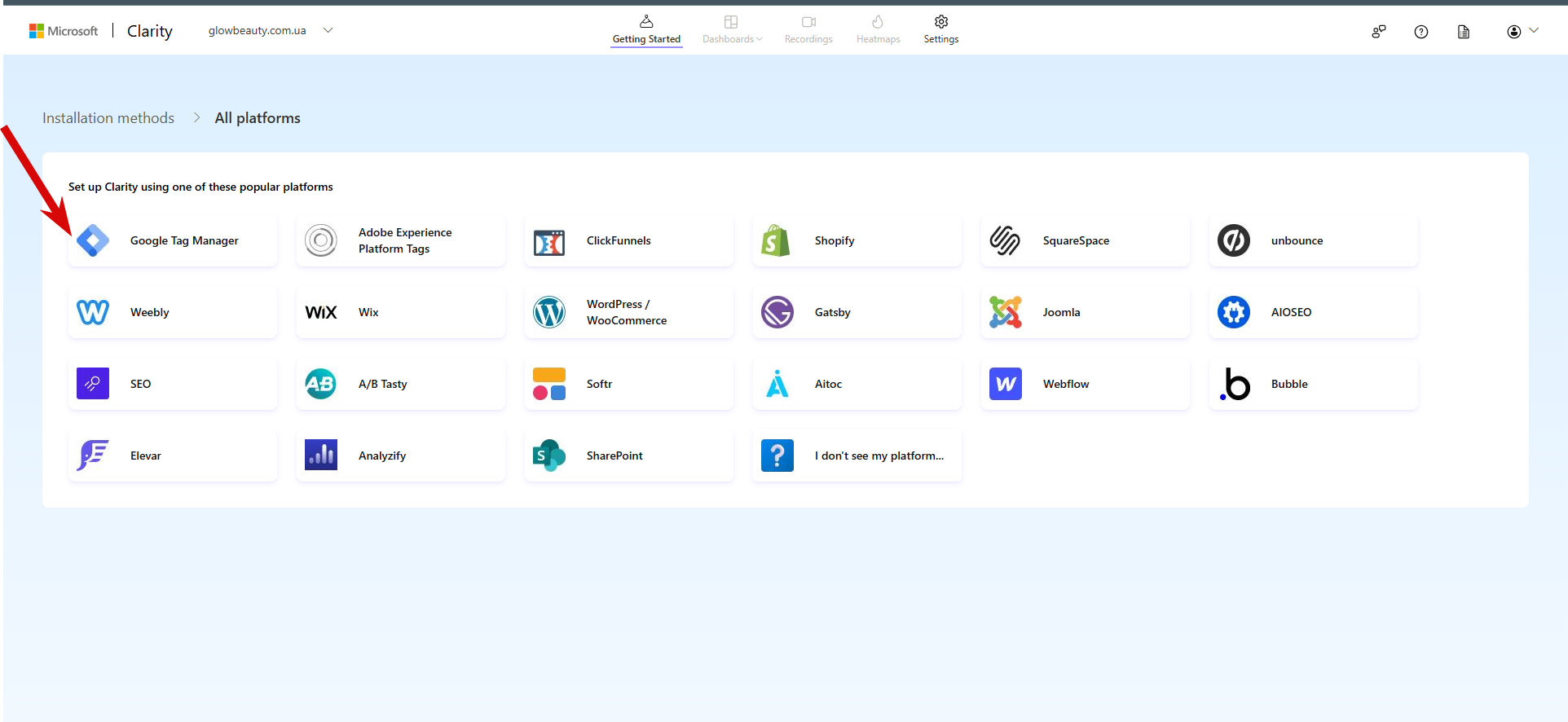Click the Adobe Experience Platform Tags icon
Image resolution: width=1568 pixels, height=722 pixels.
(321, 240)
